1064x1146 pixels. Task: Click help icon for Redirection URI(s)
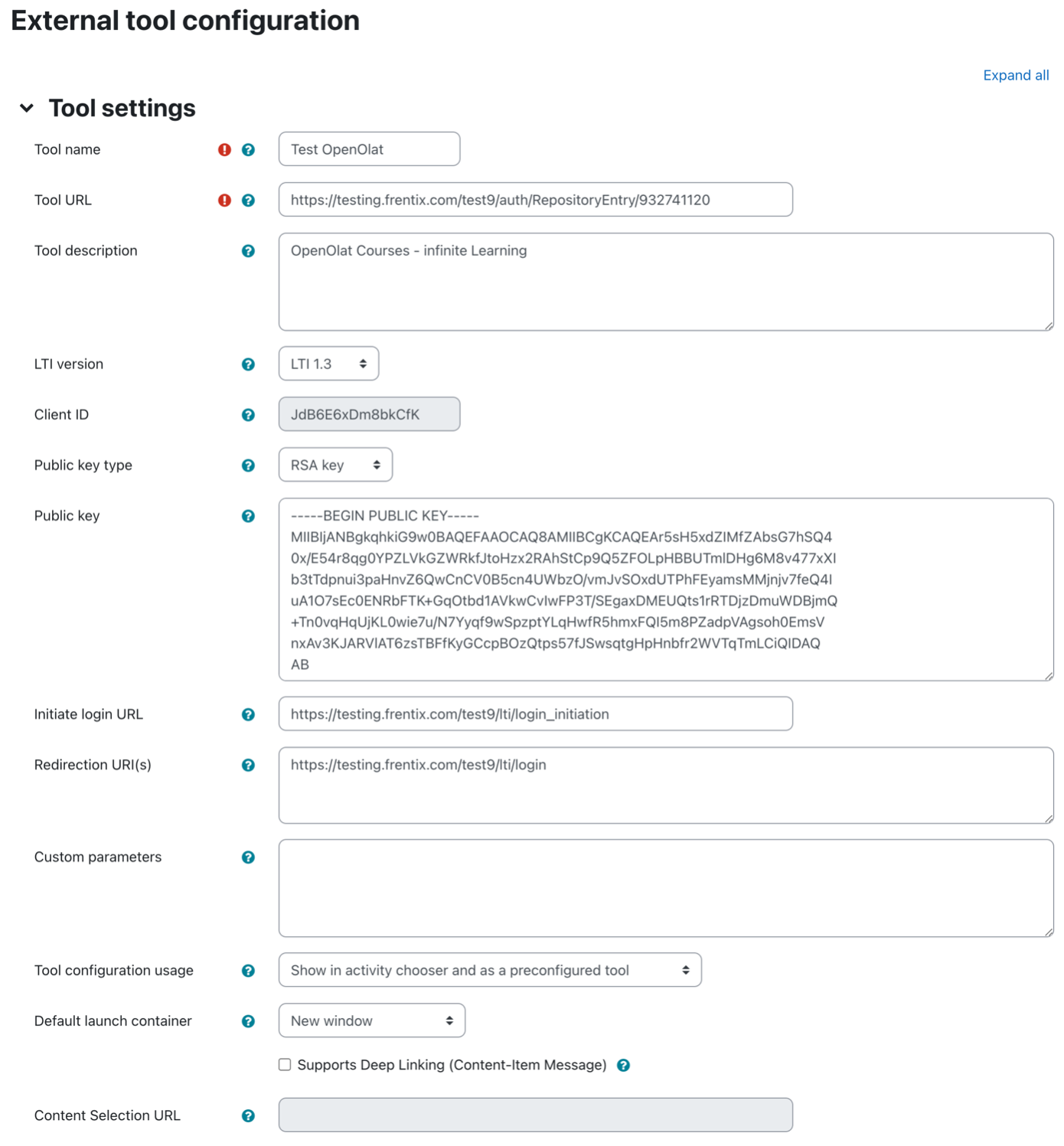click(248, 766)
